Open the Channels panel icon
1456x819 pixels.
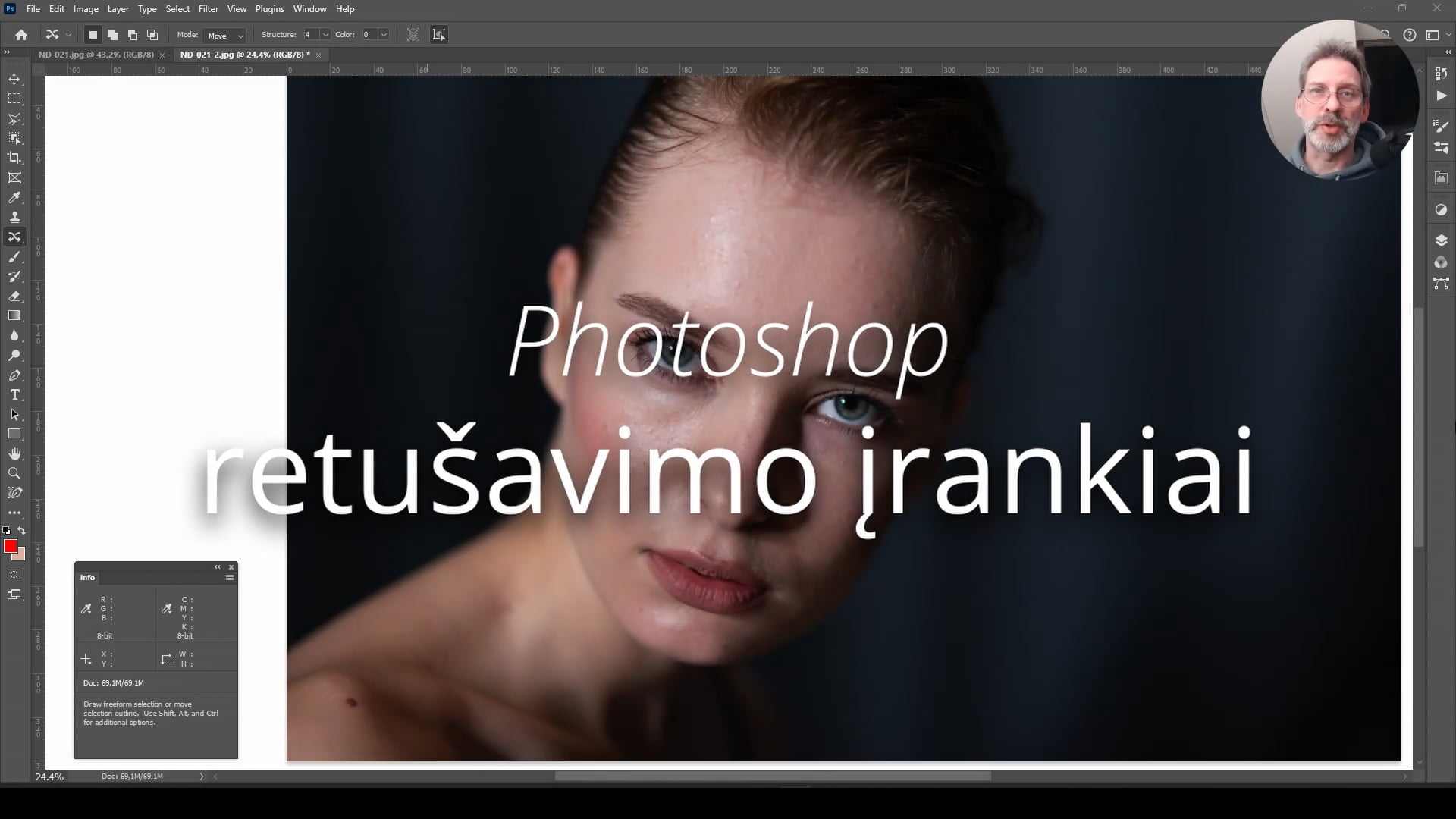[x=1441, y=262]
